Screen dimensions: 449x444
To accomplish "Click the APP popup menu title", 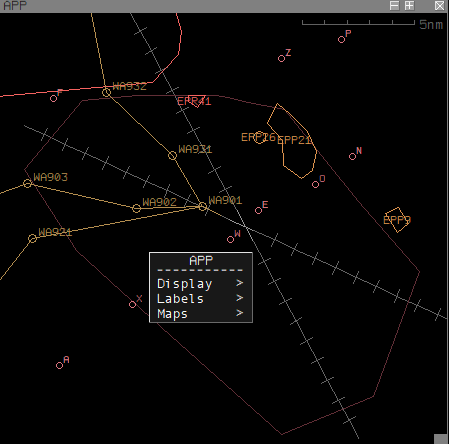I will 201,260.
